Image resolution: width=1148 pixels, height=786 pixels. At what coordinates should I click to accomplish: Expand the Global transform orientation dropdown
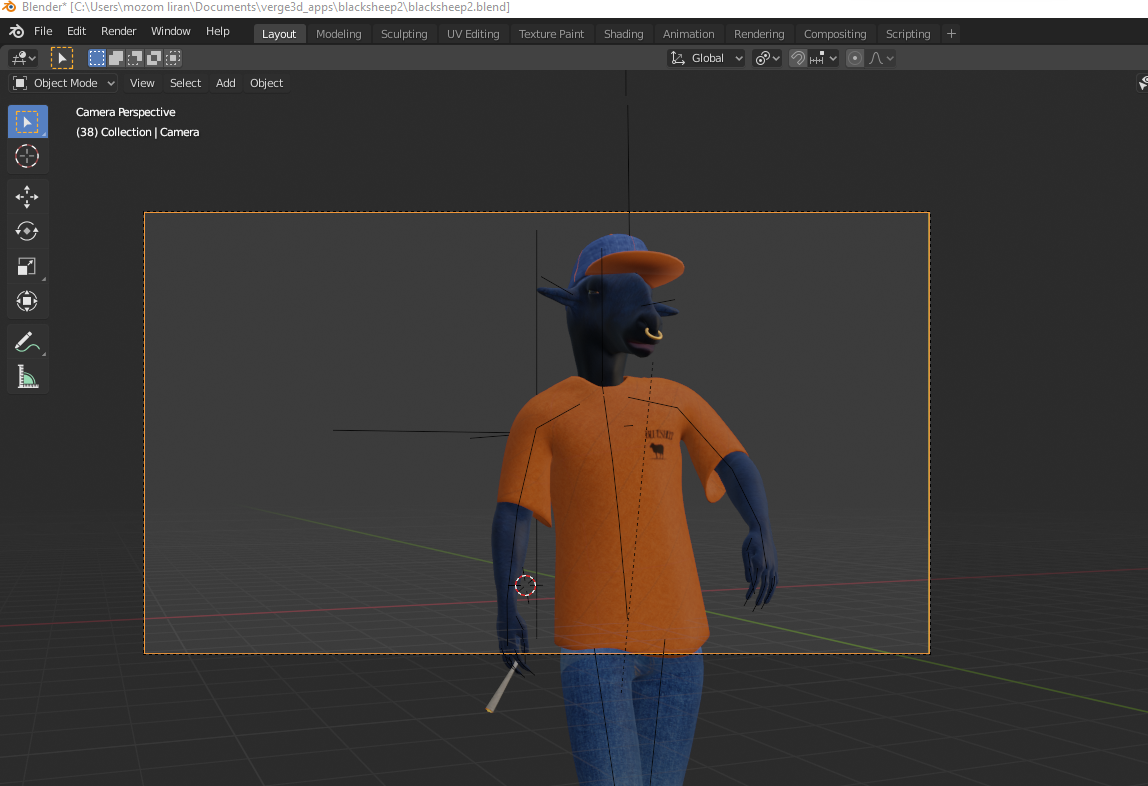(707, 58)
